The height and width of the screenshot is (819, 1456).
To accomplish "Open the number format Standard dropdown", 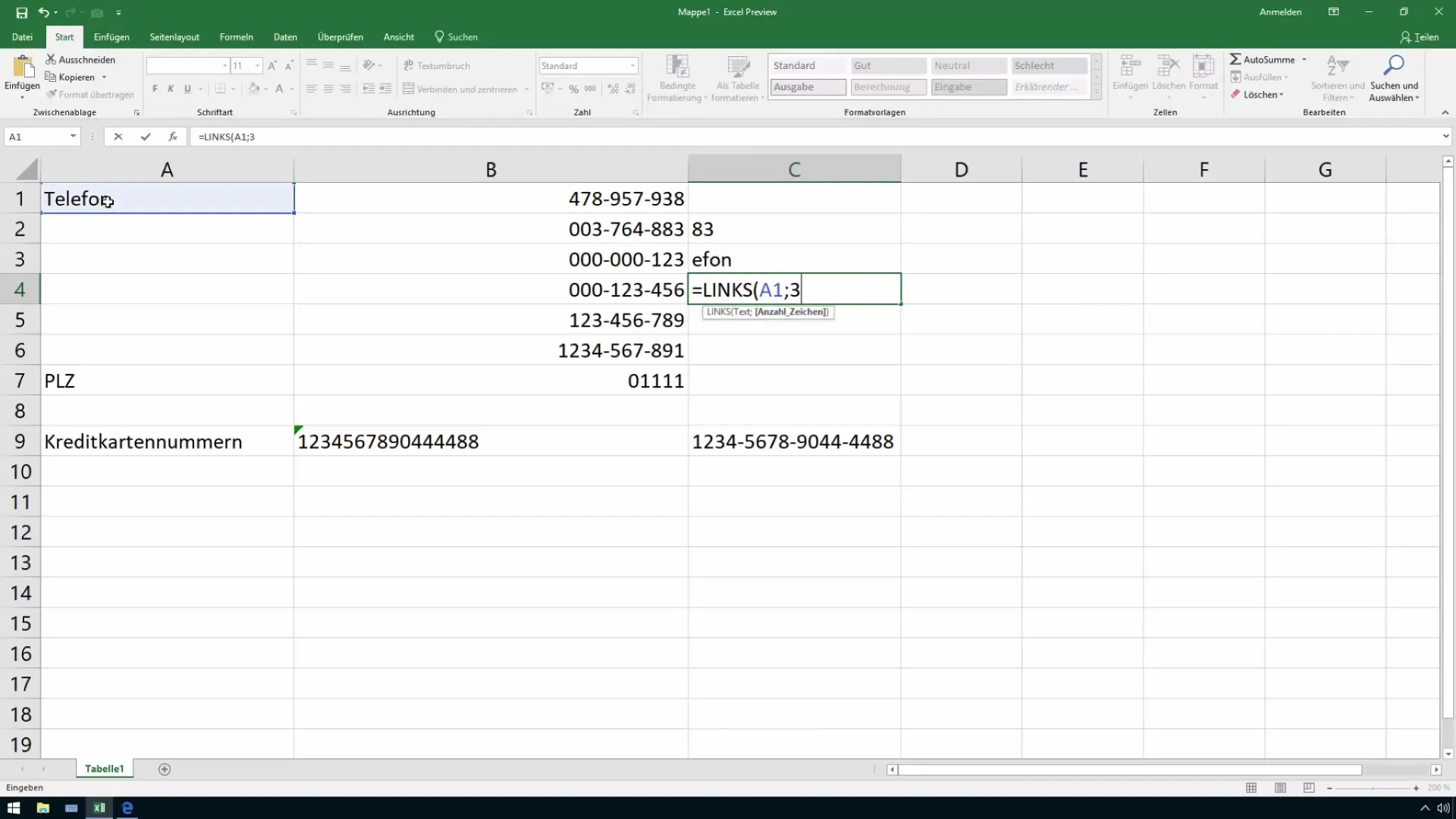I will (x=632, y=66).
